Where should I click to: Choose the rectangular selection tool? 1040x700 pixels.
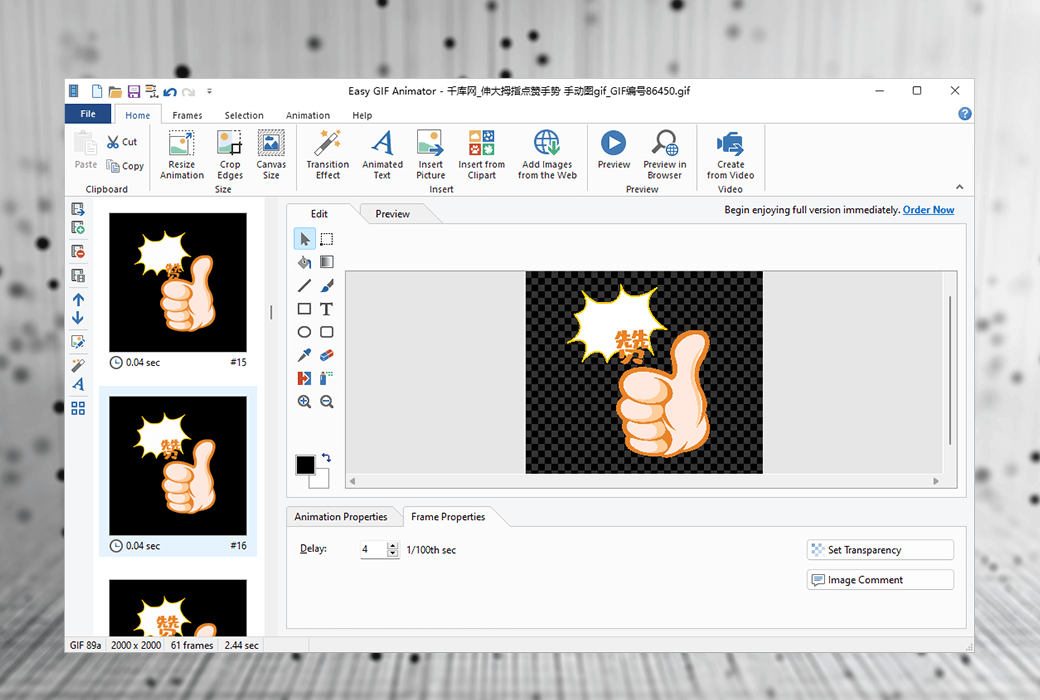point(326,239)
